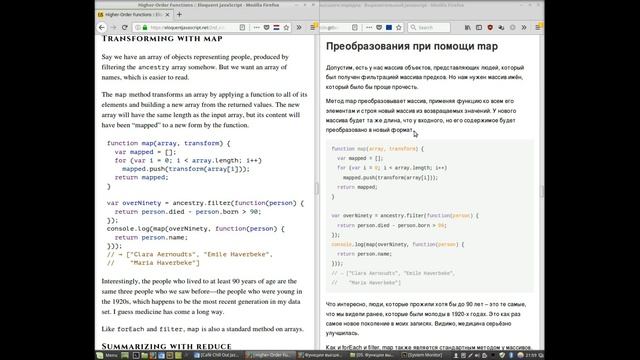Click security shield icon in system tray
Image resolution: width=640 pixels, height=360 pixels.
tap(502, 356)
